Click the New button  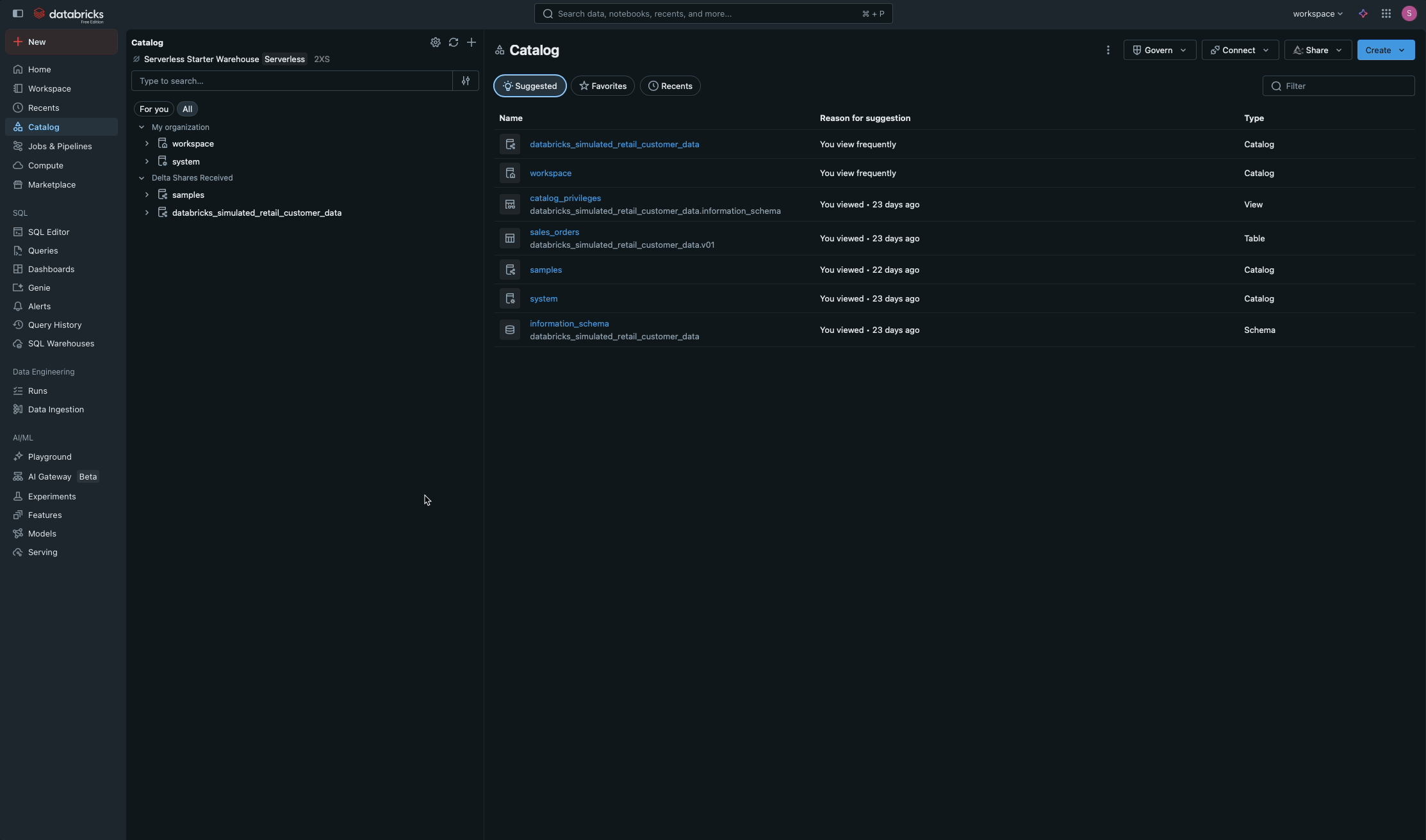[61, 42]
